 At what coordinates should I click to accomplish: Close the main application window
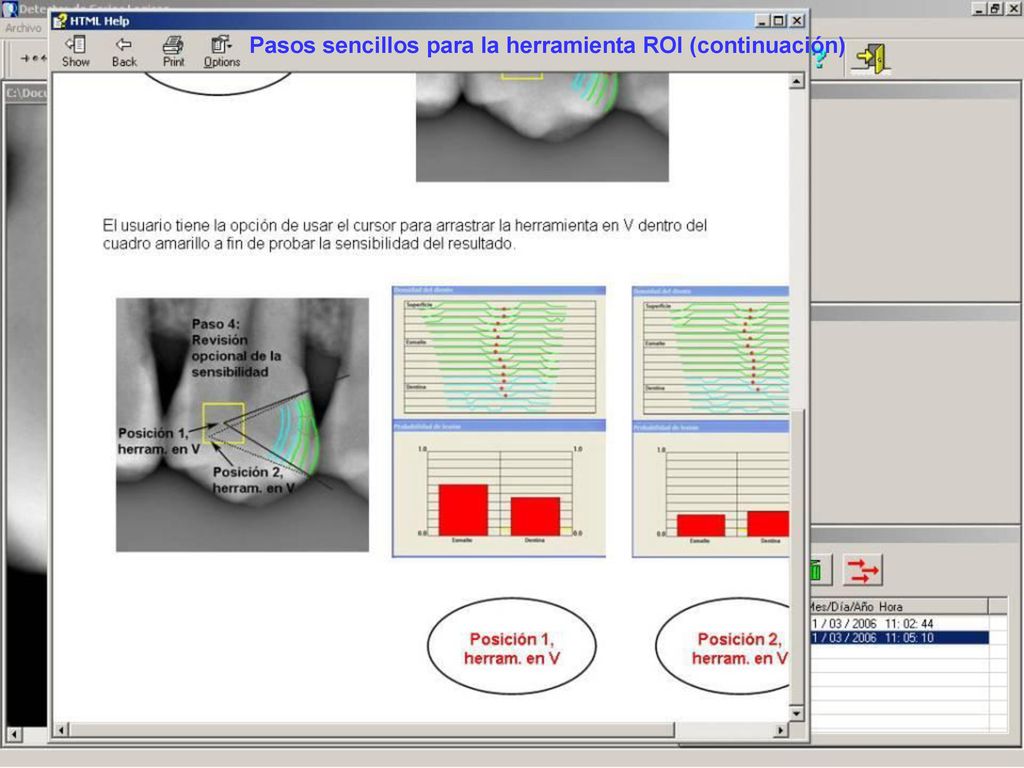[1014, 8]
